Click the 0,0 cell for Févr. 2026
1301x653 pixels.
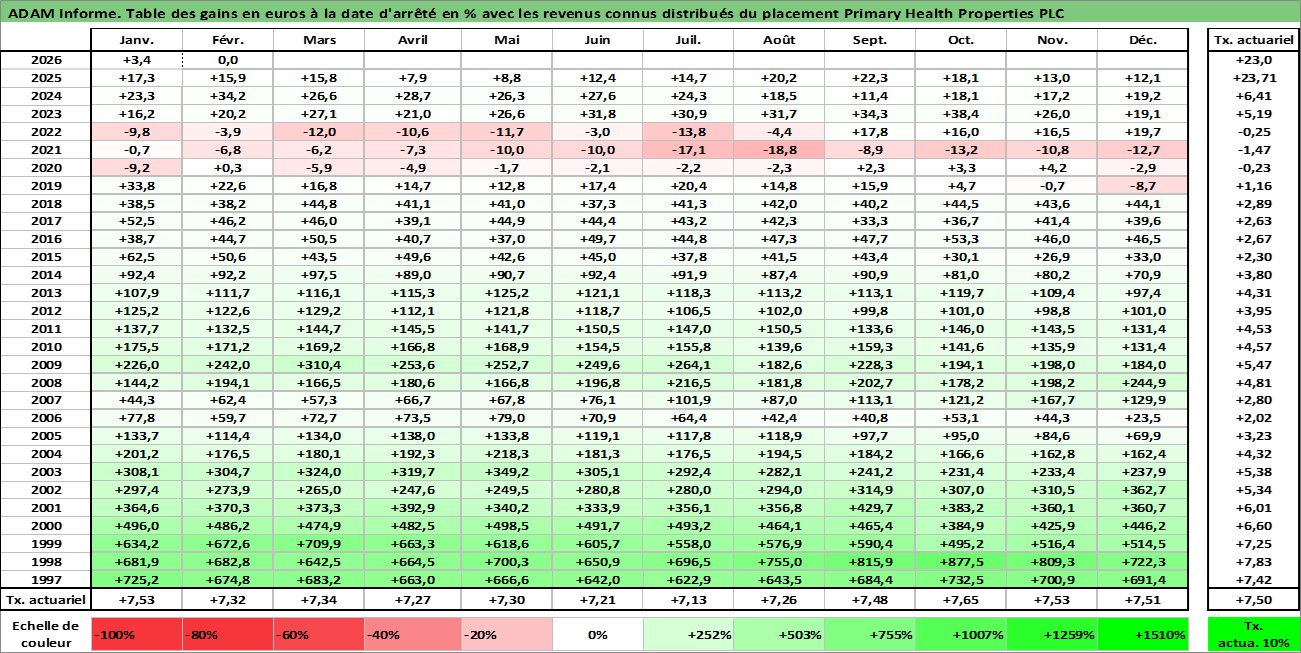coord(227,60)
